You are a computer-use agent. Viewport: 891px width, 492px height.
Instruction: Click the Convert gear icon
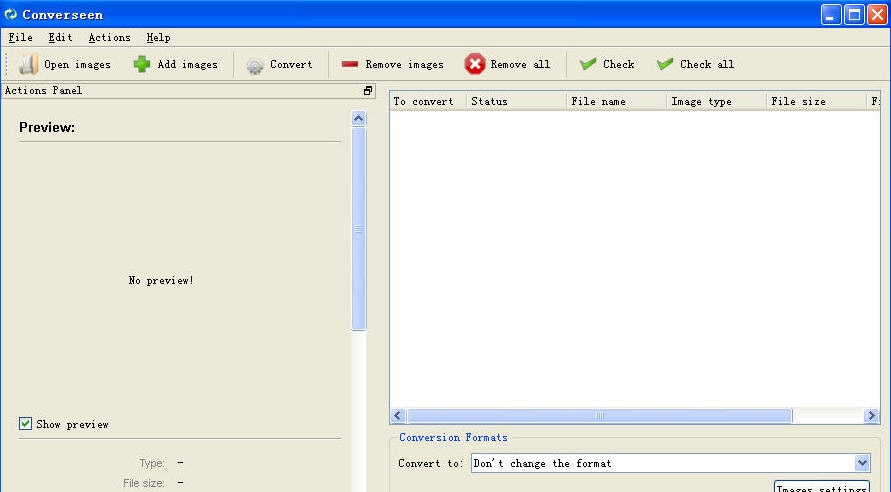tap(255, 65)
